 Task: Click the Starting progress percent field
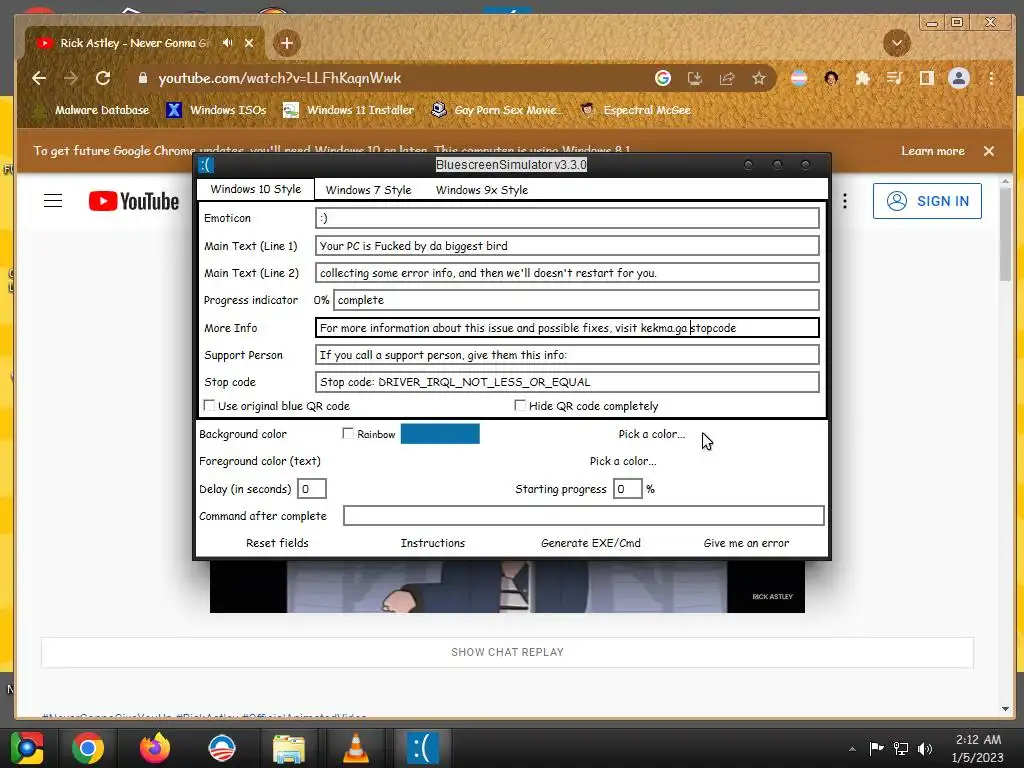point(628,488)
